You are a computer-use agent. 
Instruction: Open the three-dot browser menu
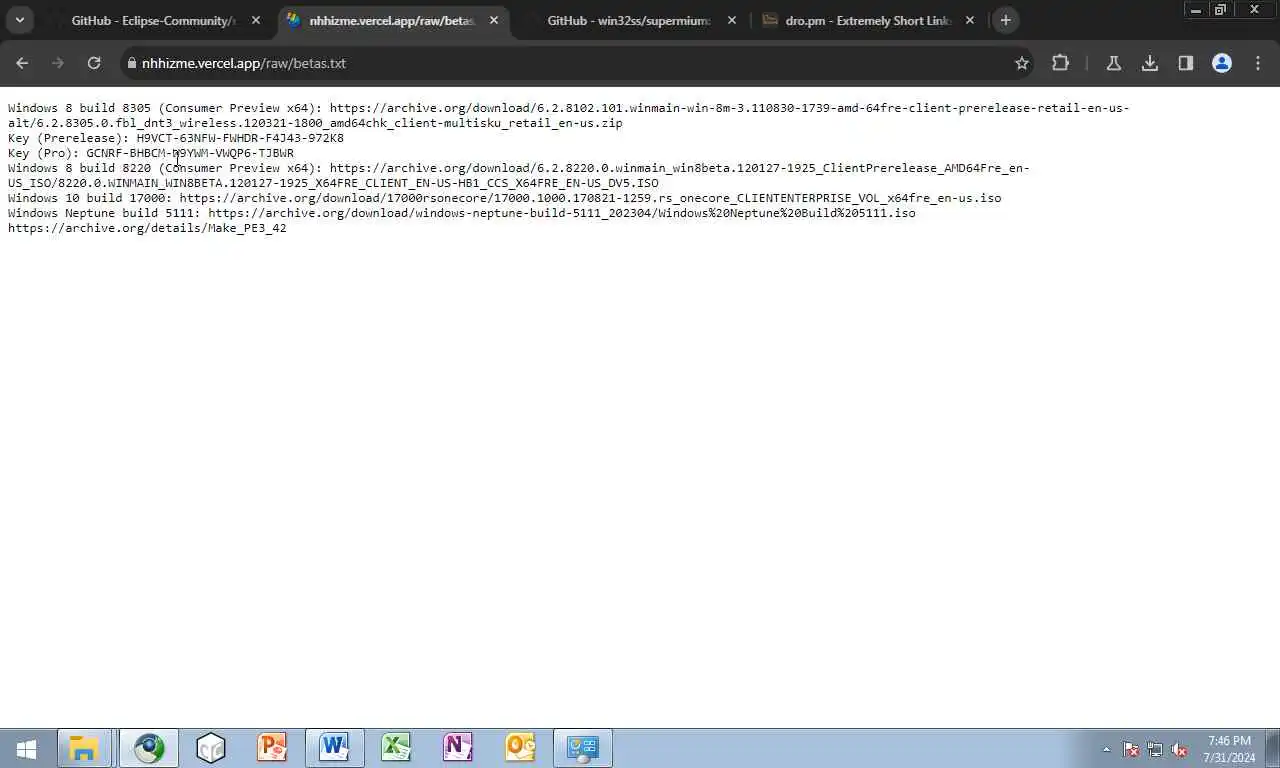1258,63
